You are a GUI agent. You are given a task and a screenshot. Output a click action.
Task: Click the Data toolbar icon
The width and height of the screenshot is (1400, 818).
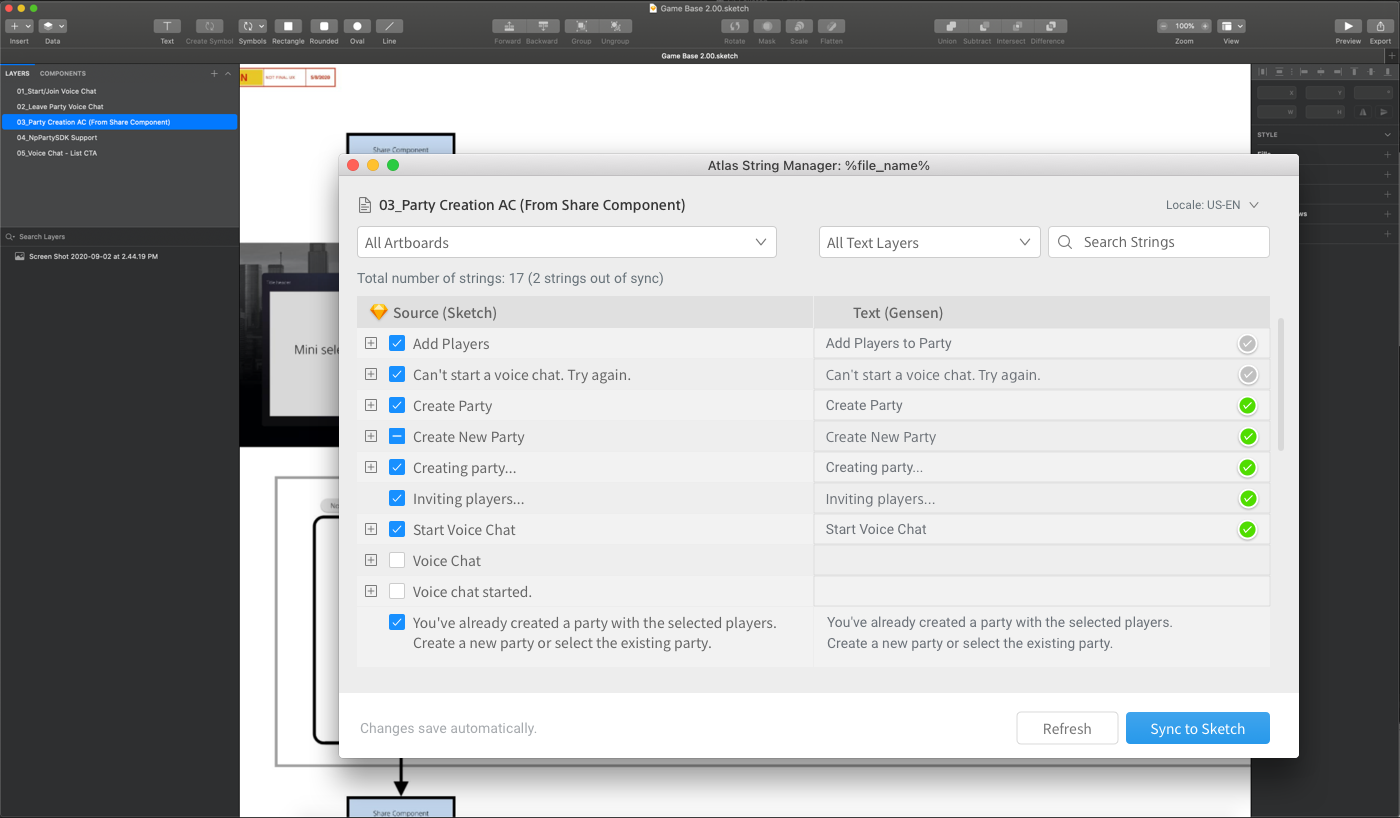coord(53,26)
